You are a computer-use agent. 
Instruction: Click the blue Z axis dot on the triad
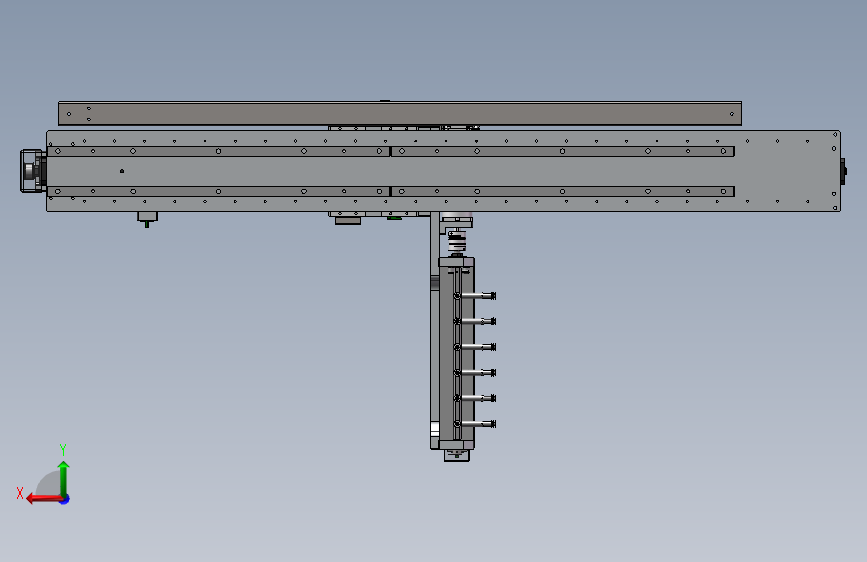click(65, 499)
